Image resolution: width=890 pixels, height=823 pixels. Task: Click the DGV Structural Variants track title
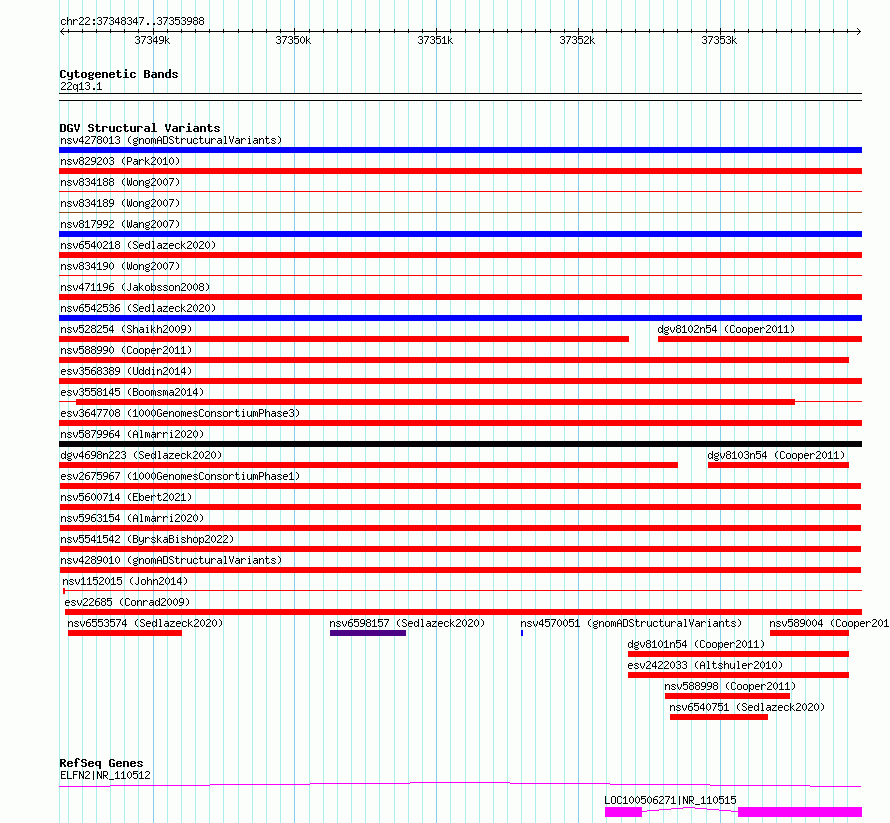pos(140,128)
